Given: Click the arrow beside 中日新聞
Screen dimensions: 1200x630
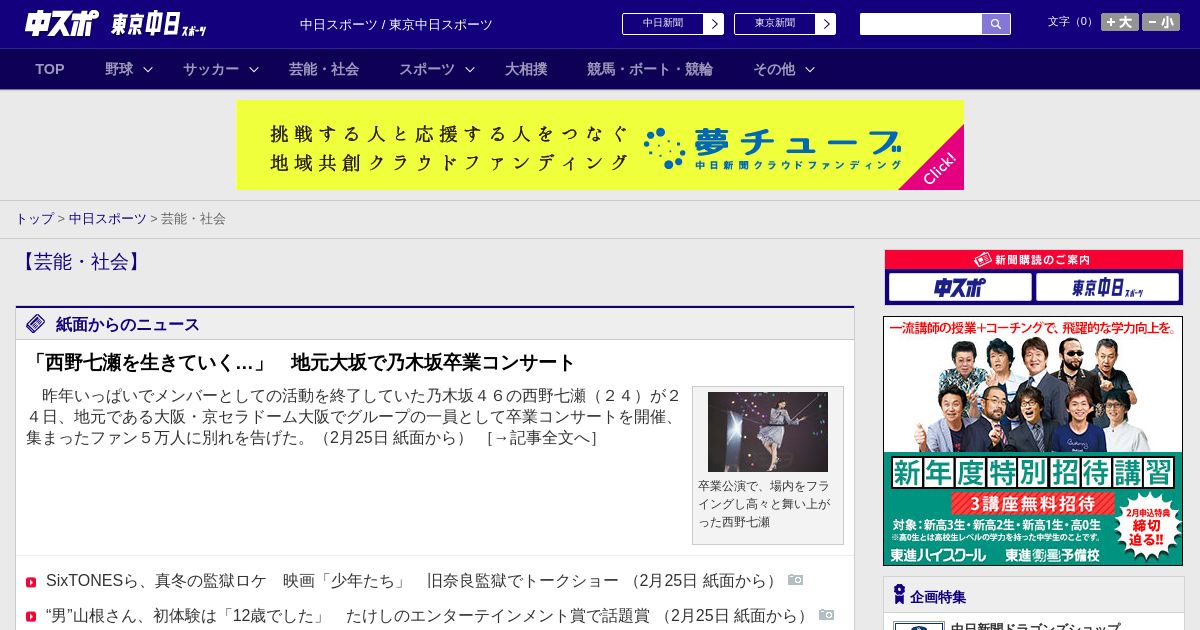Looking at the screenshot, I should [714, 24].
